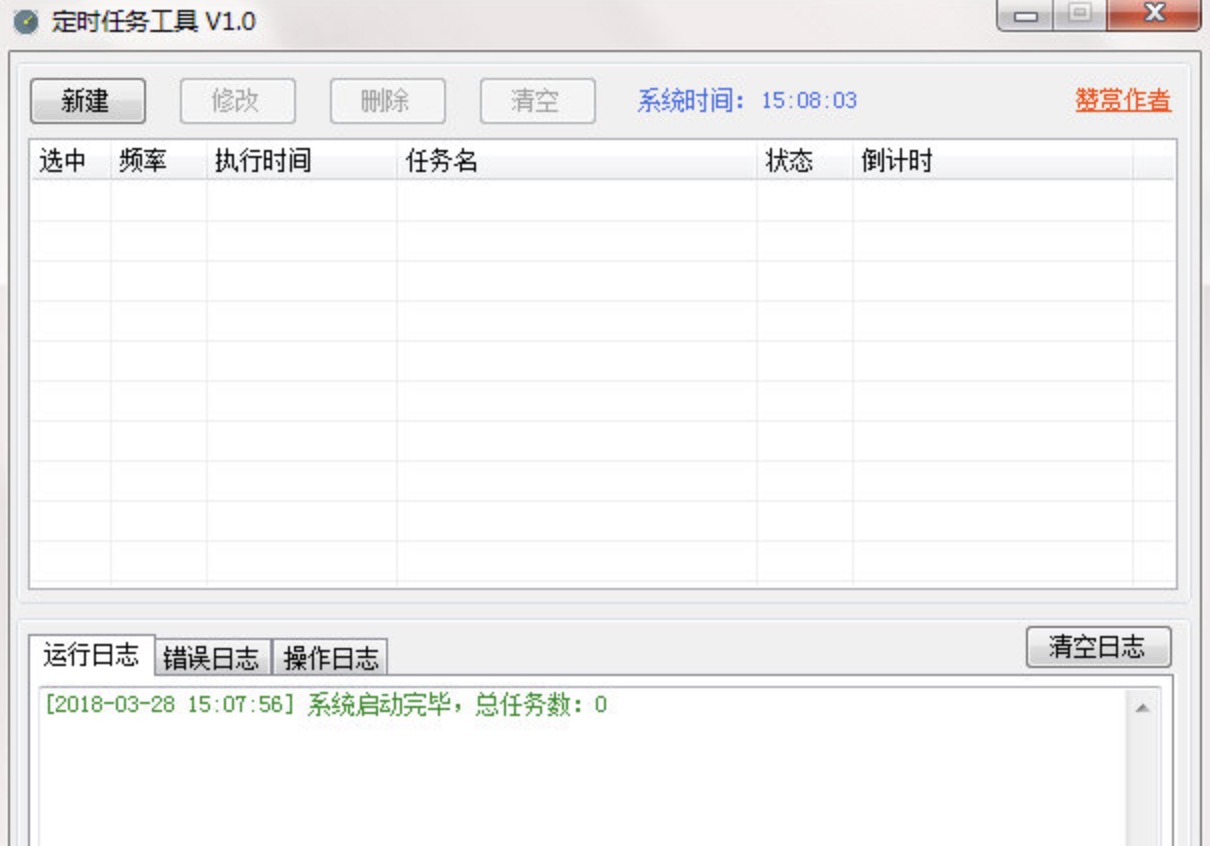
Task: Click the 新建 button
Action: [x=88, y=101]
